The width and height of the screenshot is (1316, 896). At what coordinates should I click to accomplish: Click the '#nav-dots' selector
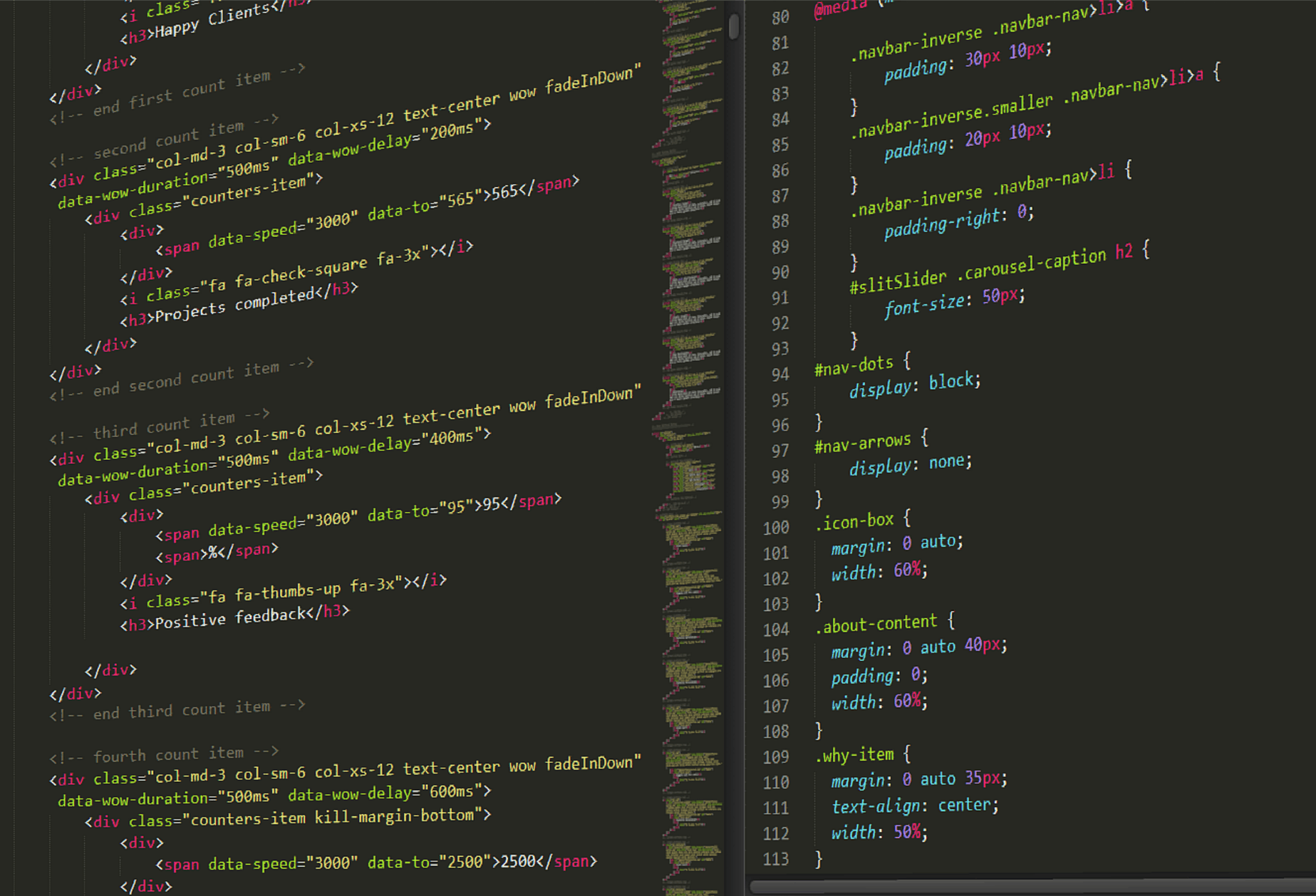tap(854, 366)
